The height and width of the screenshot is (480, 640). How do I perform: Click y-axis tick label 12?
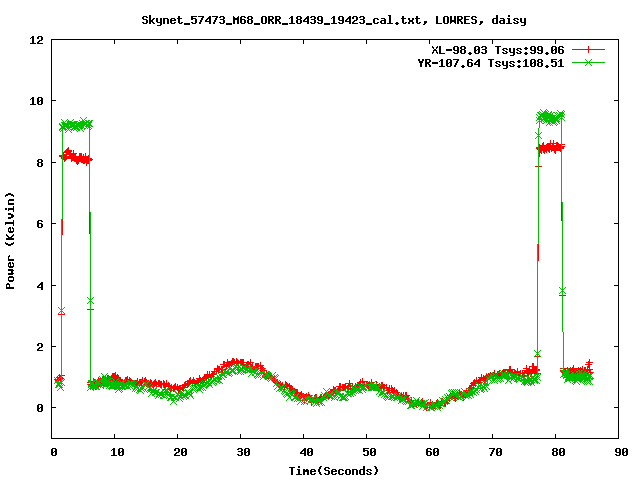pos(36,40)
